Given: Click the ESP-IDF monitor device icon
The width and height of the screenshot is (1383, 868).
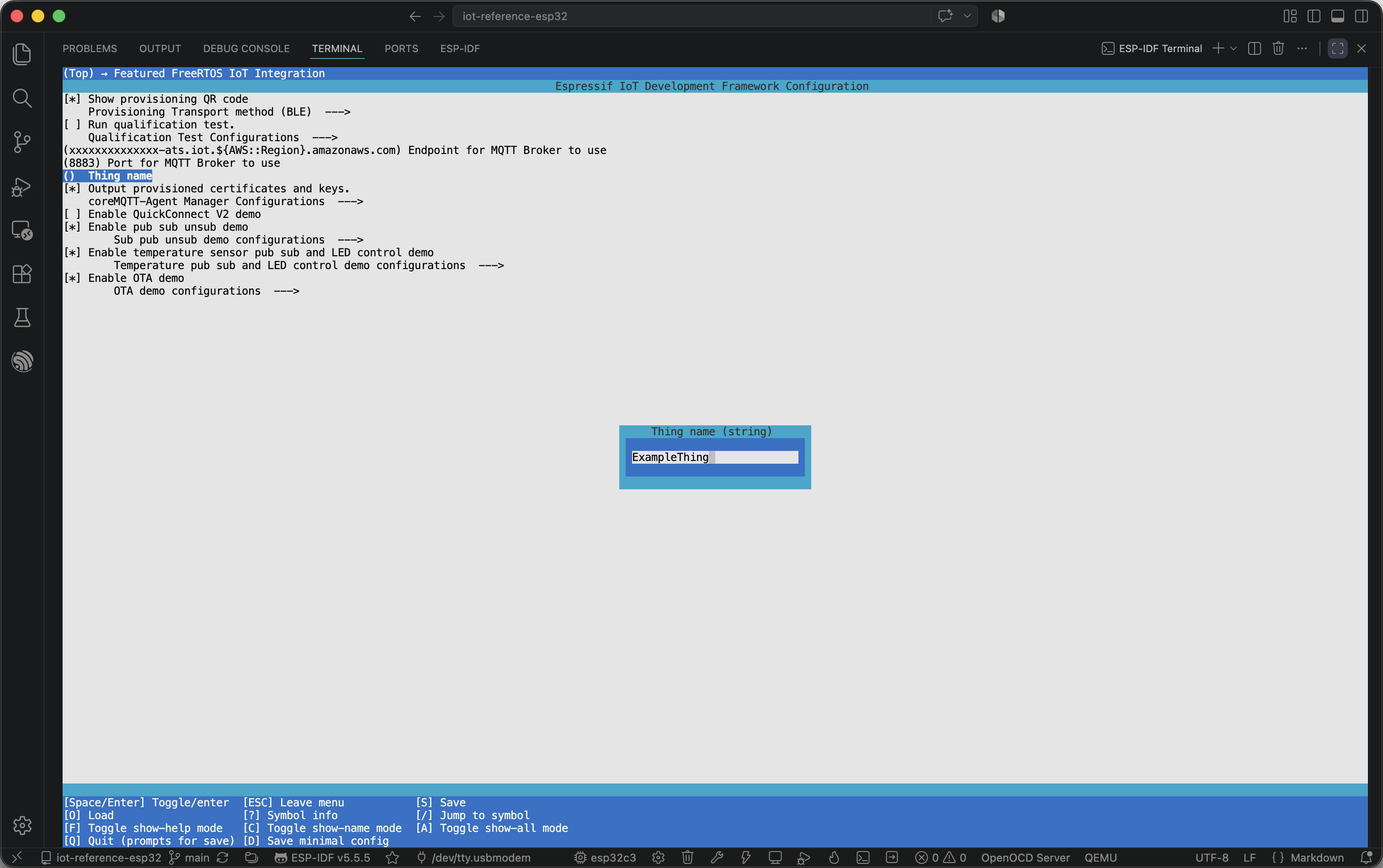Looking at the screenshot, I should click(775, 857).
